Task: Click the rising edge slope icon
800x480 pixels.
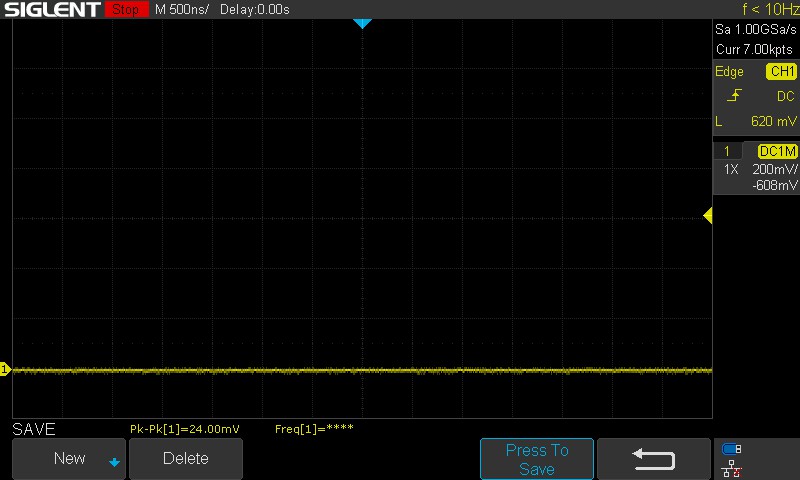Action: [x=734, y=95]
